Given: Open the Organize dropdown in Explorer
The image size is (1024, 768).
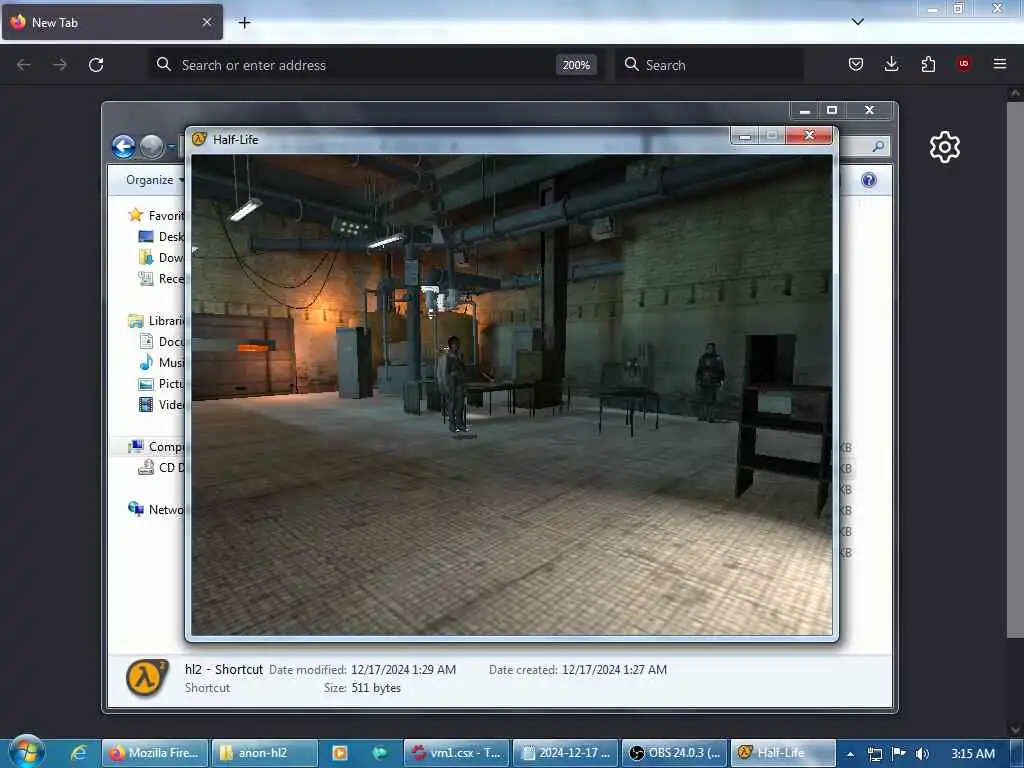Looking at the screenshot, I should tap(155, 180).
